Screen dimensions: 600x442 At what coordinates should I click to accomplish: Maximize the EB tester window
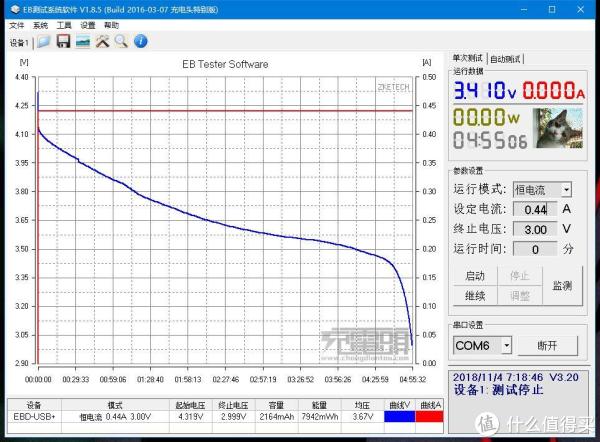pos(552,9)
